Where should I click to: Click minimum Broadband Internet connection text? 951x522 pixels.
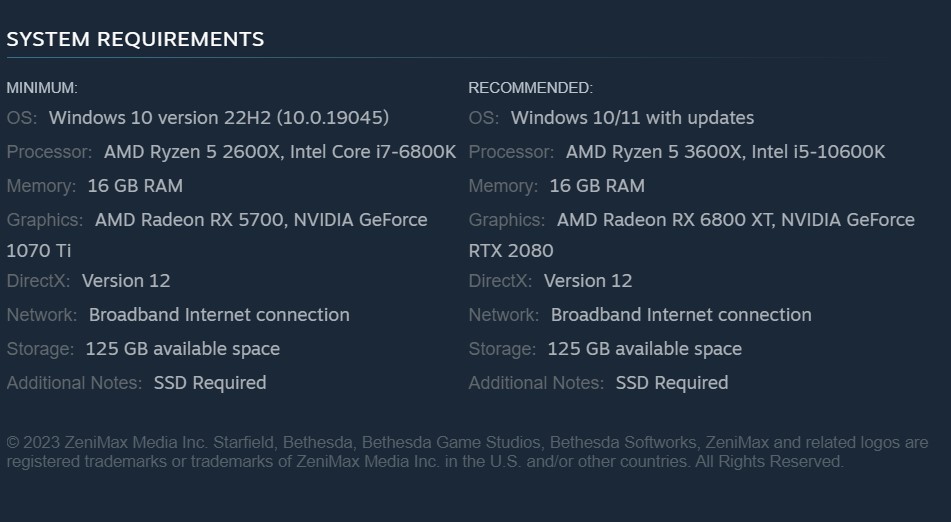click(219, 315)
